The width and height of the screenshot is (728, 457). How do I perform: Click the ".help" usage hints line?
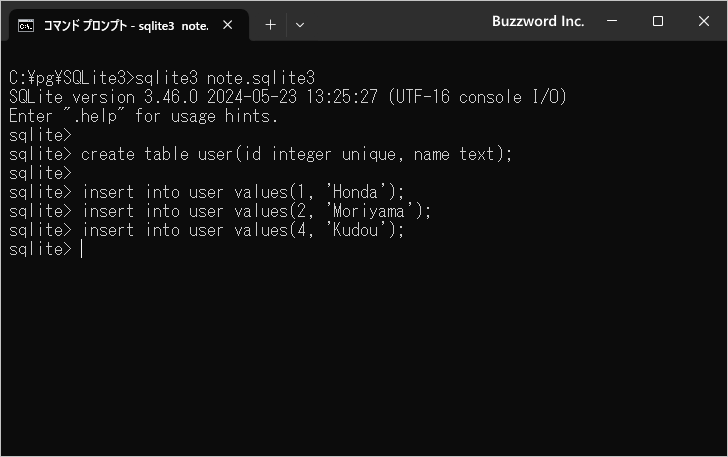(x=143, y=116)
